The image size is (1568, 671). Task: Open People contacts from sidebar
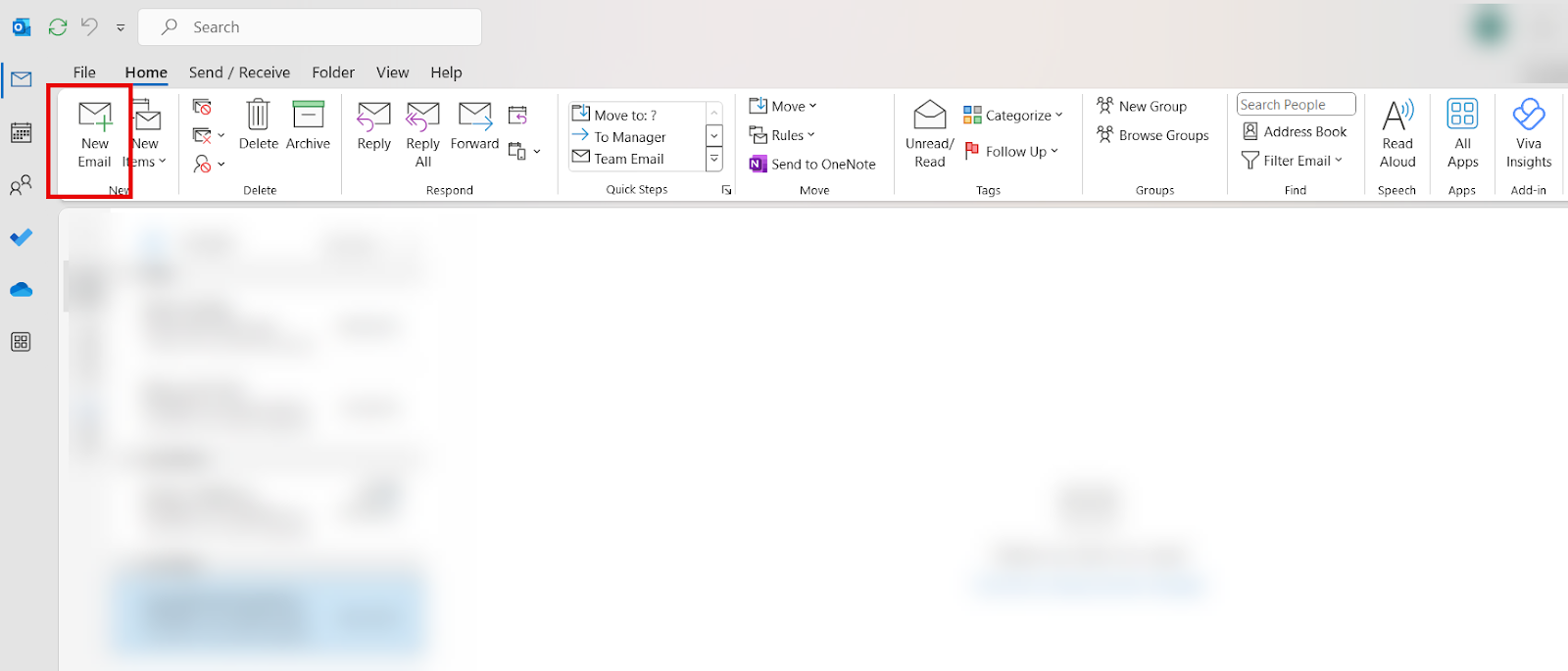click(22, 185)
